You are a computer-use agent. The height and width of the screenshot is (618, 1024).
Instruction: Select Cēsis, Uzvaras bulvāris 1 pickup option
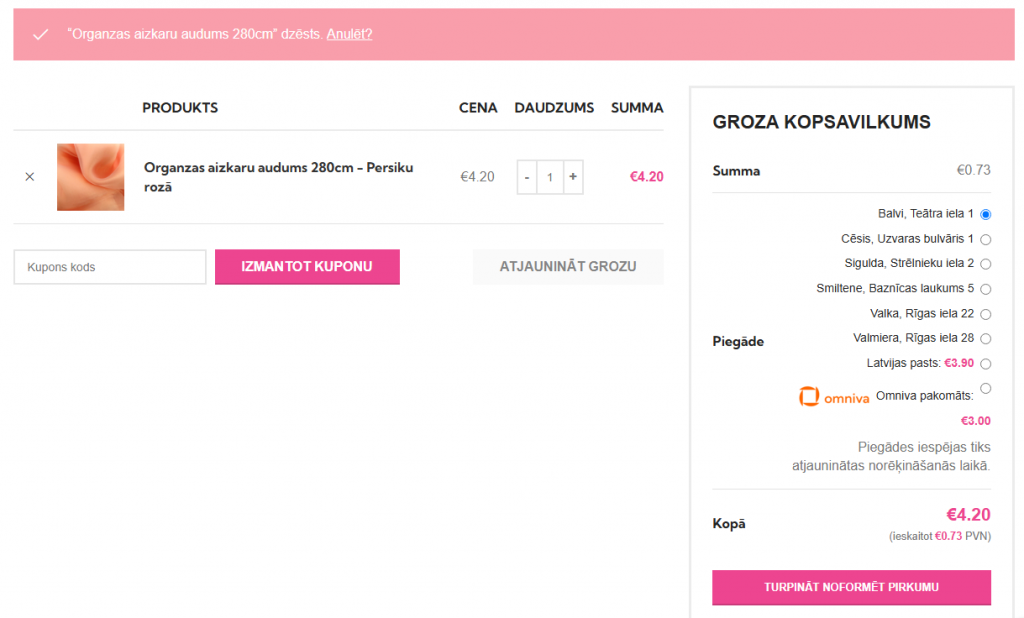[985, 240]
